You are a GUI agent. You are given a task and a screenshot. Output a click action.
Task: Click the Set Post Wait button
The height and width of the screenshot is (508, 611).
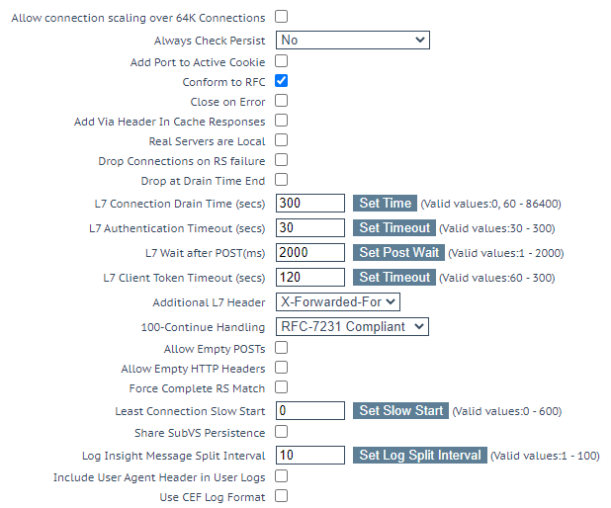pos(399,253)
